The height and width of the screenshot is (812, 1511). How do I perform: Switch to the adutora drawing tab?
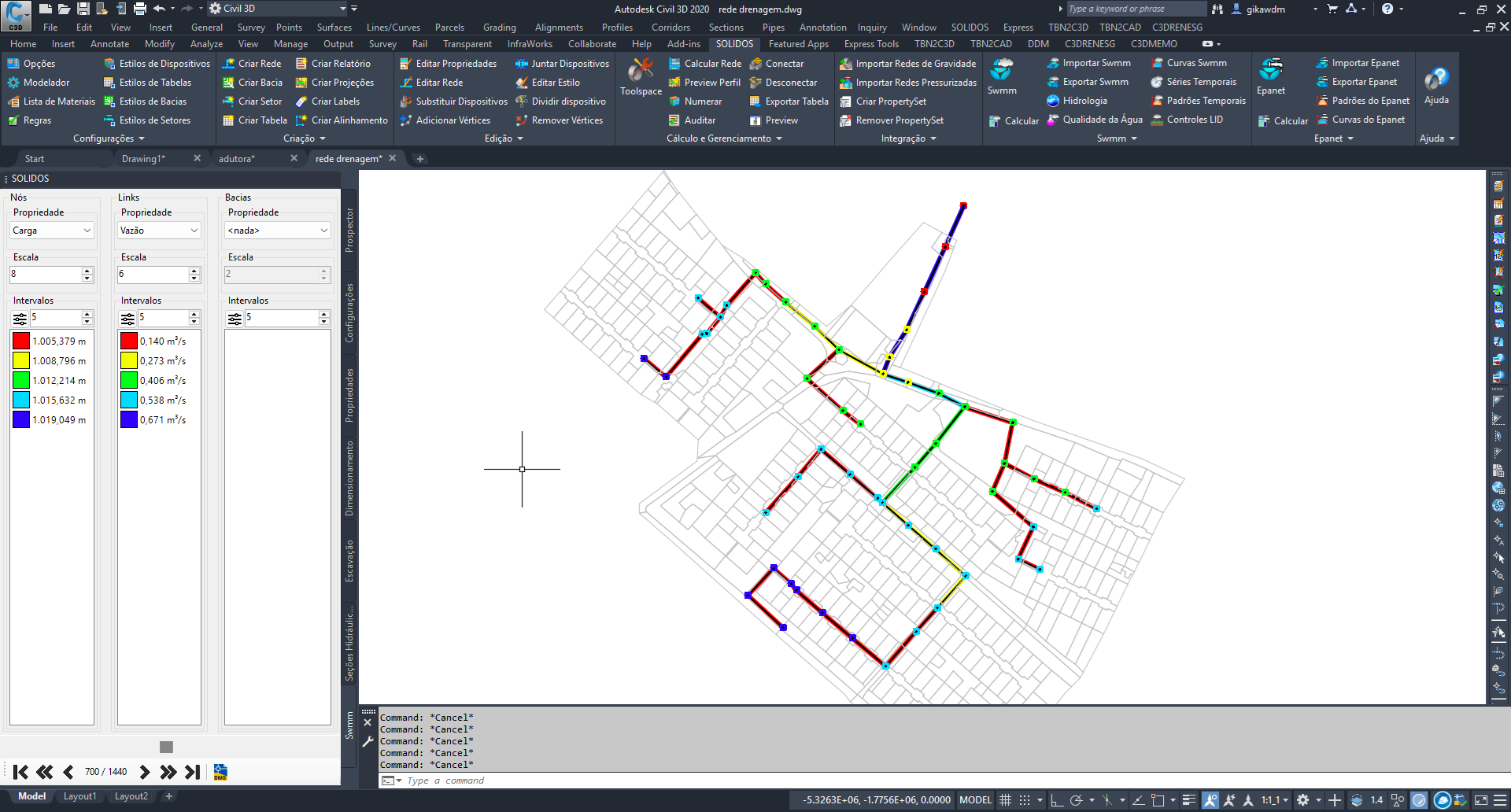237,159
